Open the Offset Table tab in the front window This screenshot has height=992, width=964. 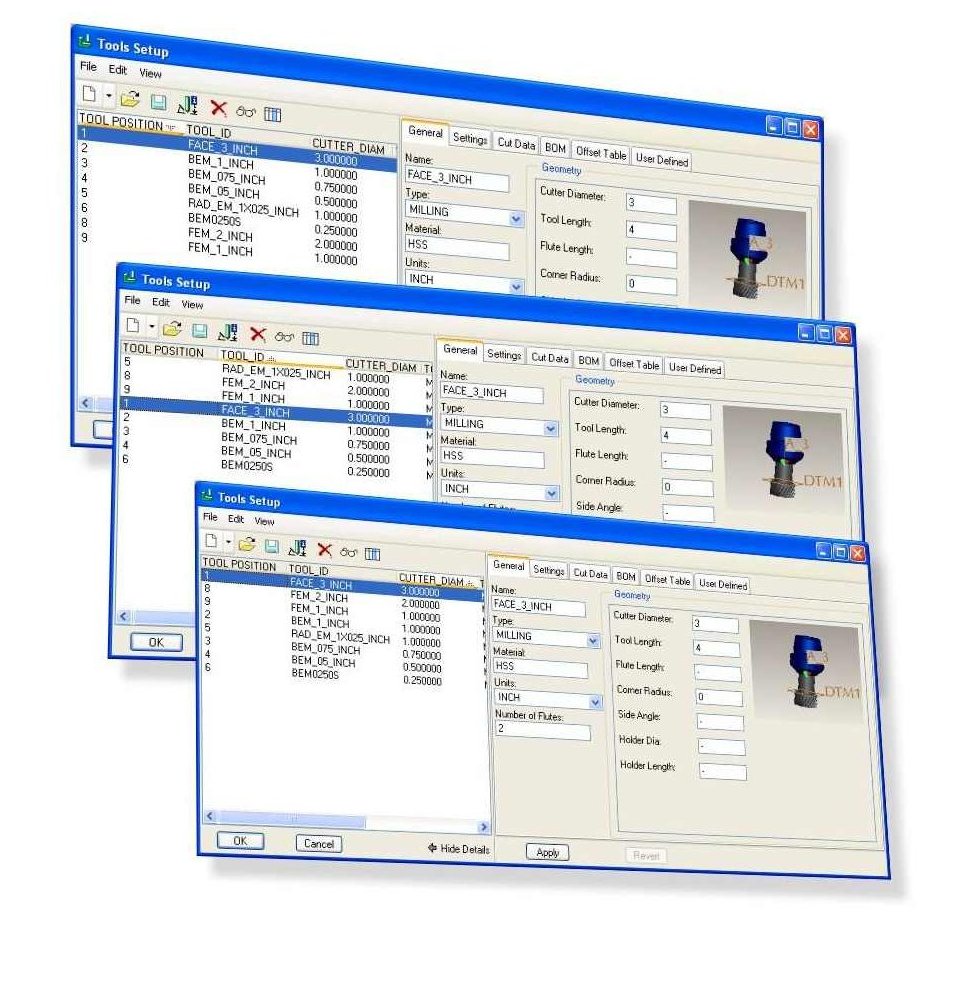coord(667,580)
